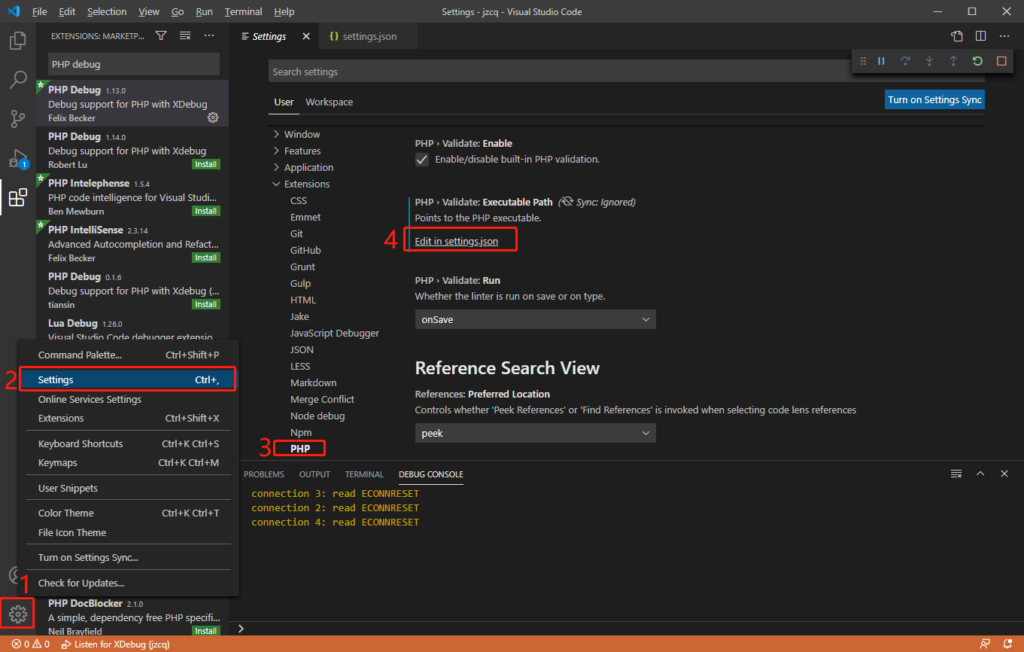Install PHP Debug by tiansin

pos(206,304)
